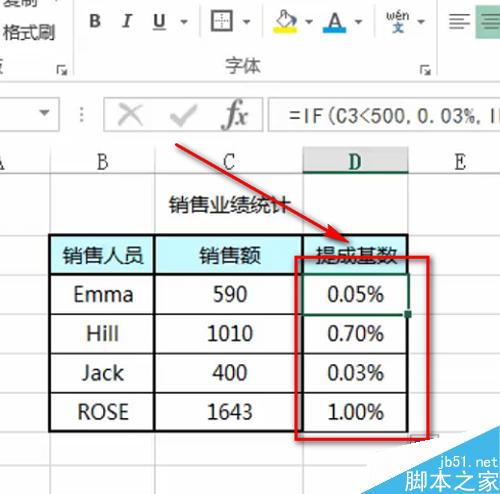Image resolution: width=500 pixels, height=494 pixels.
Task: Select column D header
Action: point(355,161)
